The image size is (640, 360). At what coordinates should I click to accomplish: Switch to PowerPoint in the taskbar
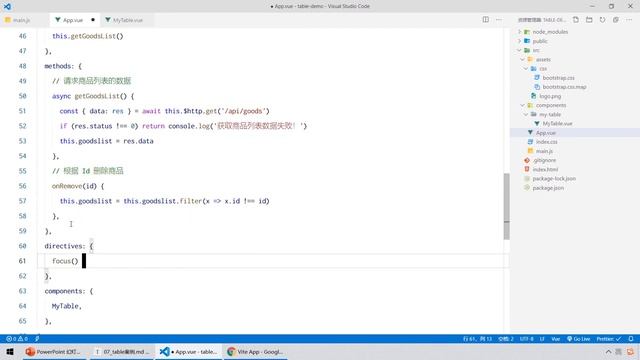(x=55, y=351)
